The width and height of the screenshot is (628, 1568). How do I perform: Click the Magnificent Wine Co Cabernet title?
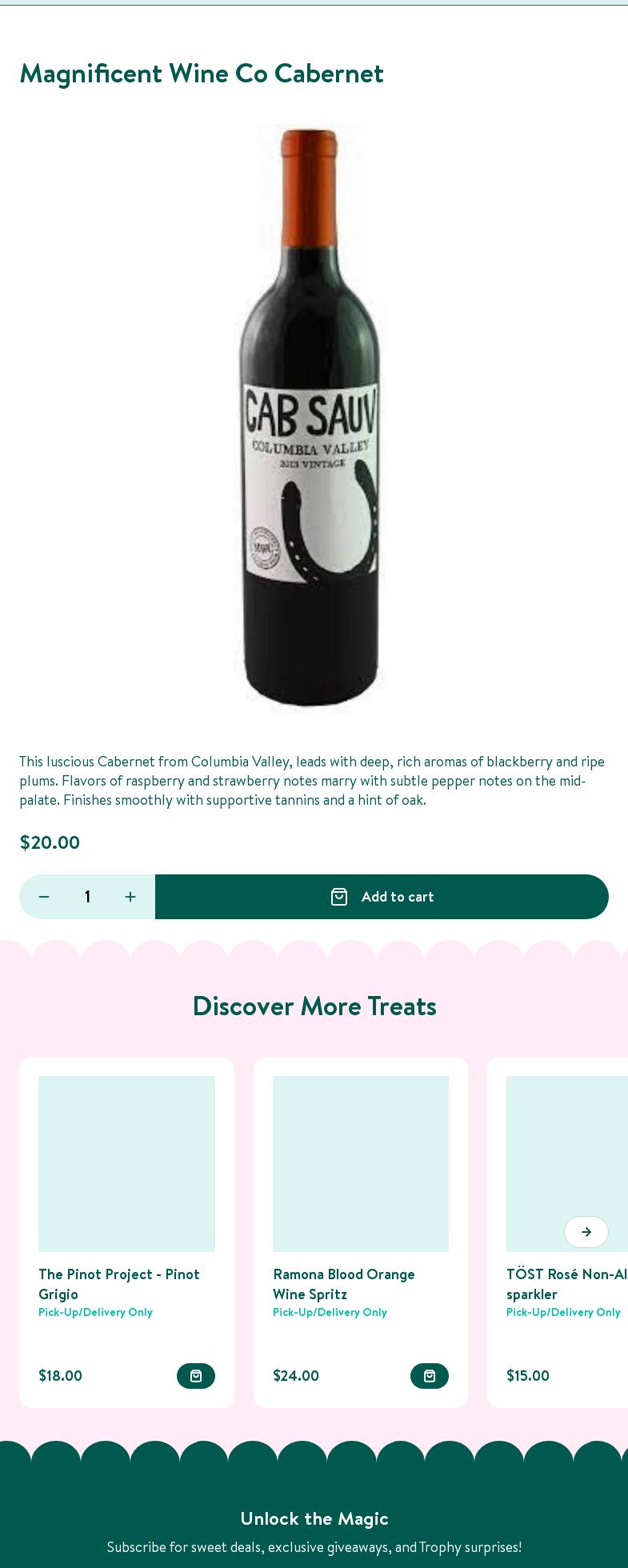pos(202,73)
